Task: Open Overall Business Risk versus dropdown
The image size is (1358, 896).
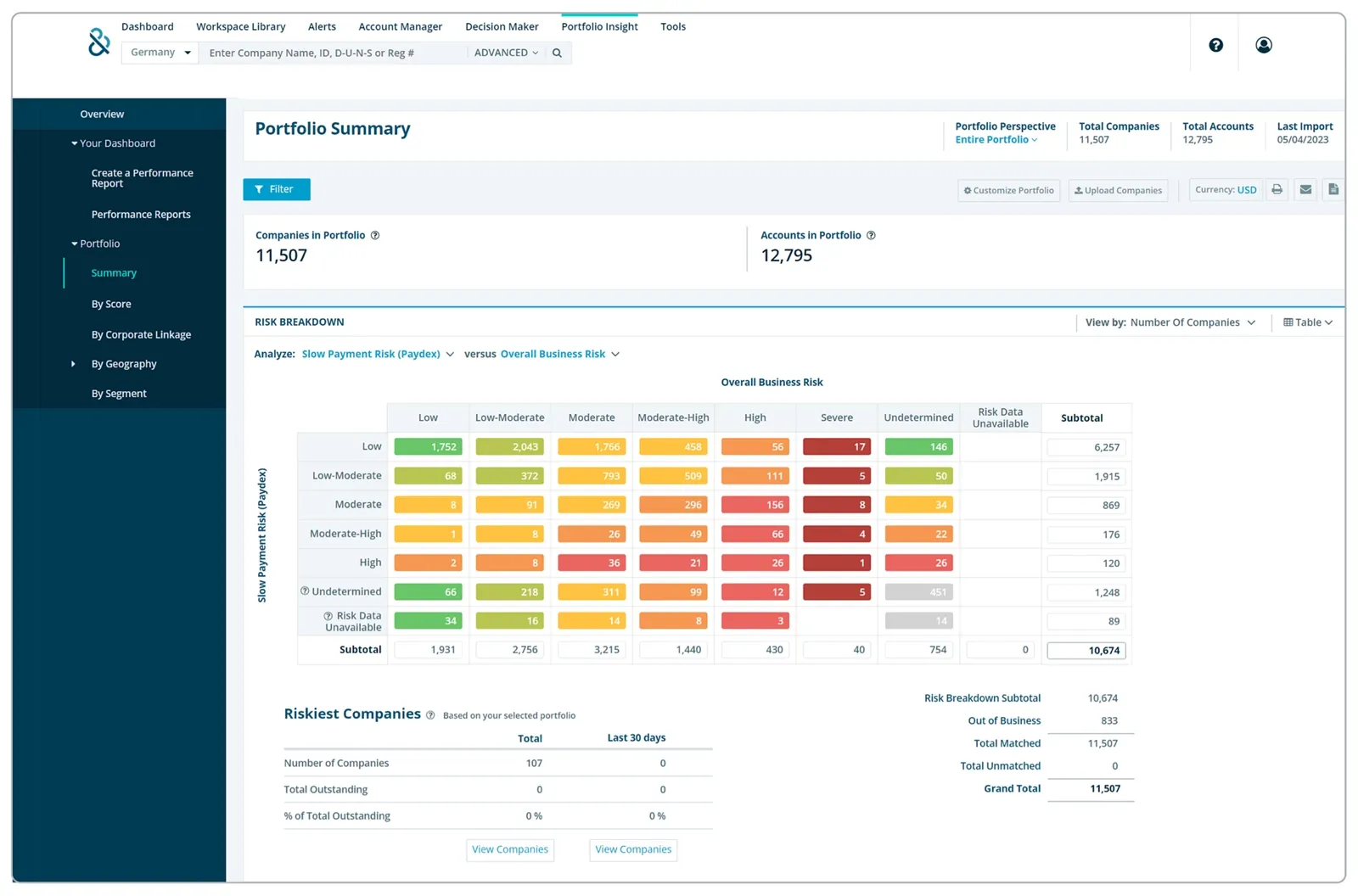Action: [560, 354]
